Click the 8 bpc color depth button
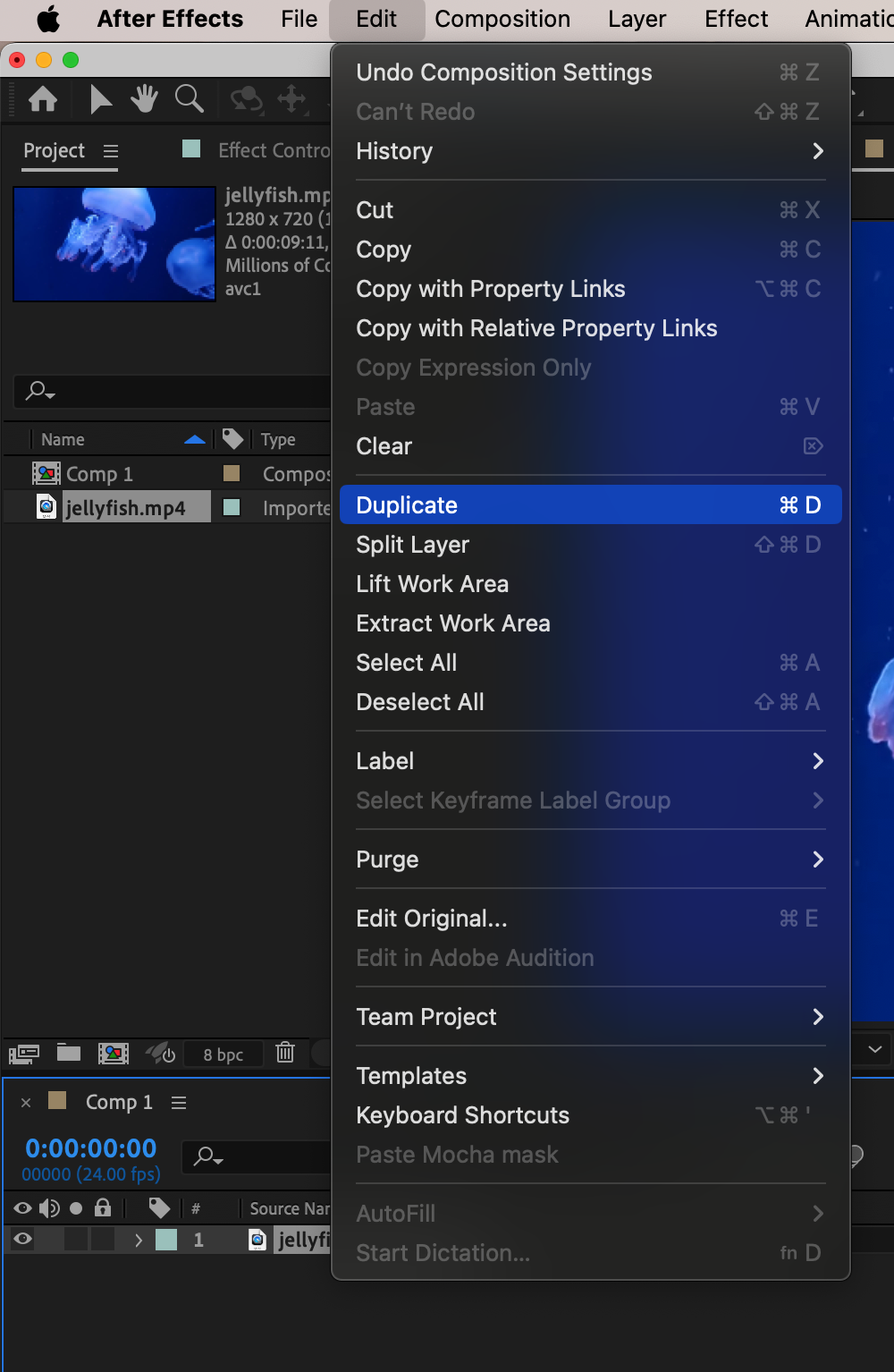This screenshot has height=1372, width=894. click(223, 1054)
